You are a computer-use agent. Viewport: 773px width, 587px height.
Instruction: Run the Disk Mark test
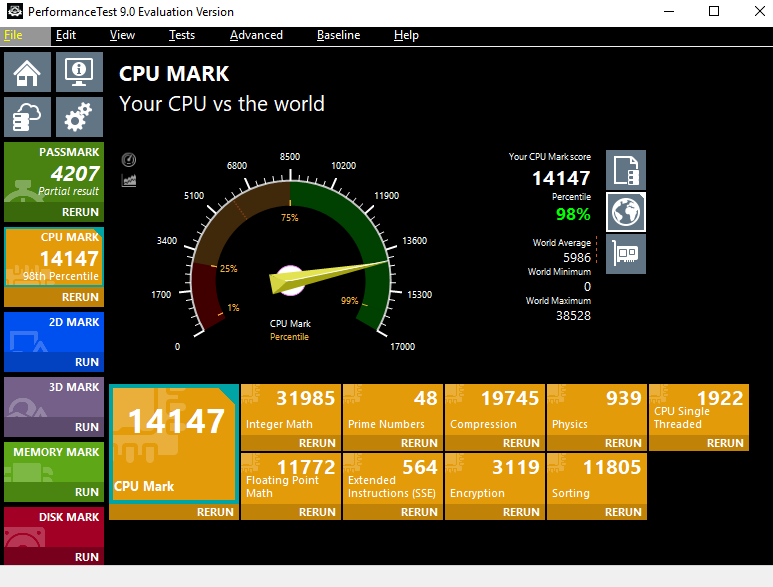coord(54,557)
